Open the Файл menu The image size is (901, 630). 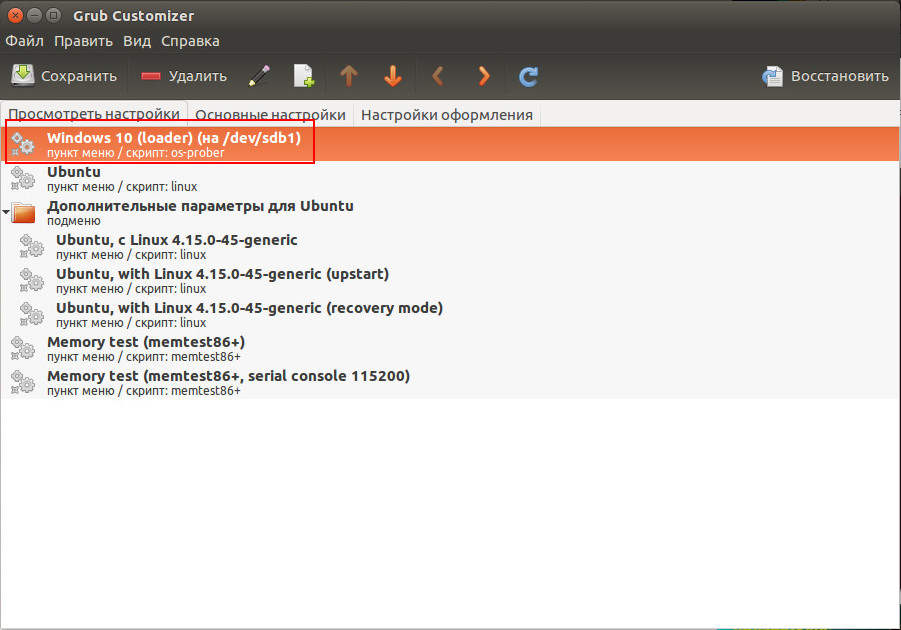pos(25,41)
